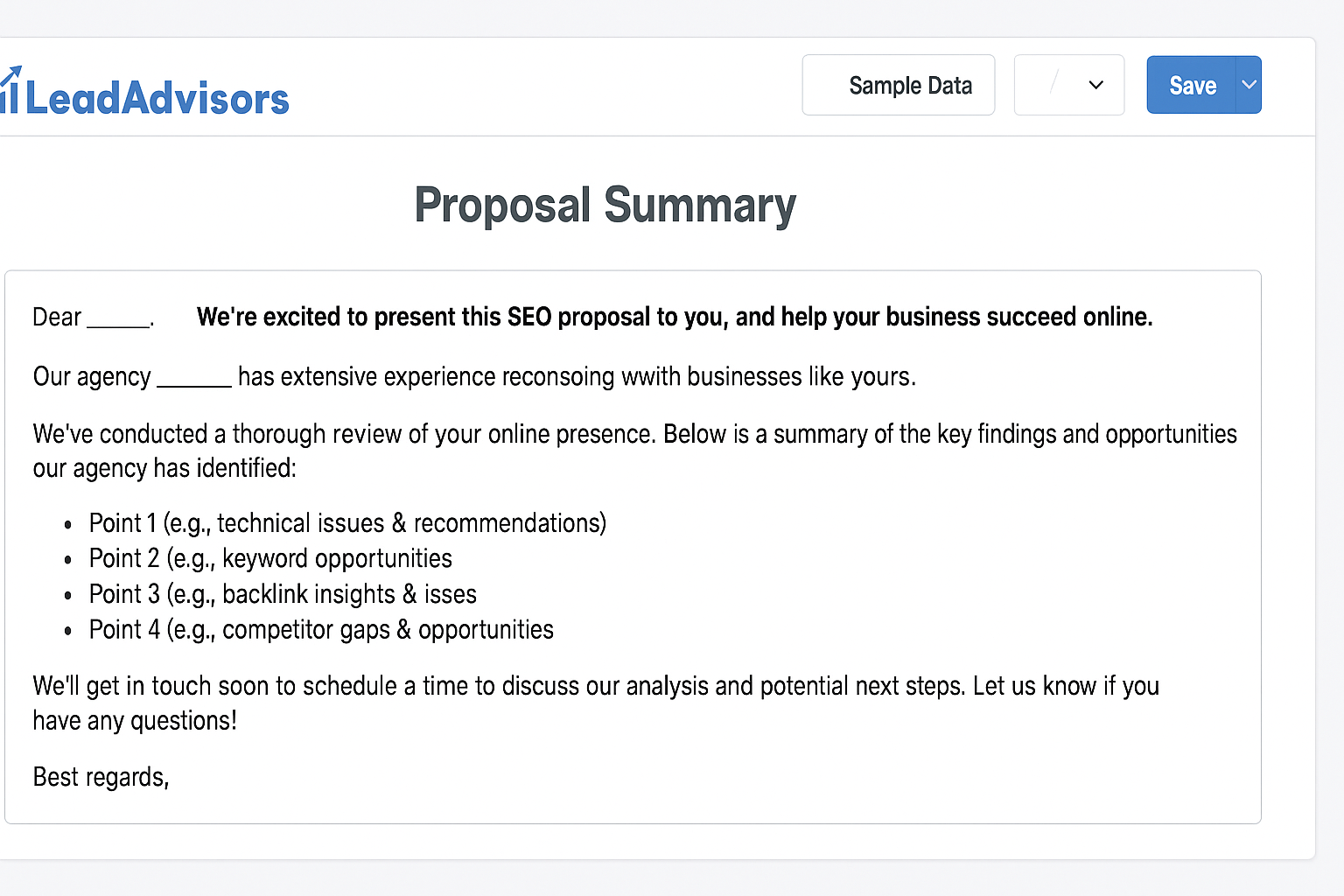The image size is (1344, 896).
Task: Click the bold SEO proposal sentence
Action: pos(674,317)
